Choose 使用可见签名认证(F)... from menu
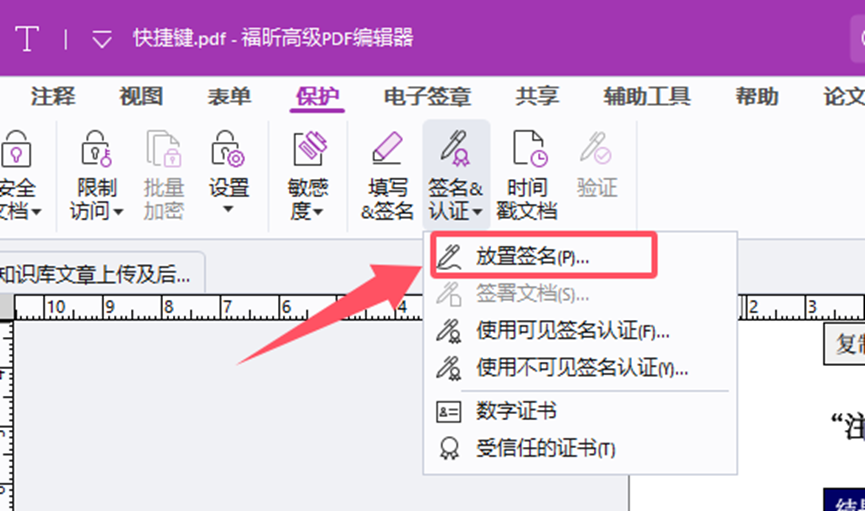Screen dimensions: 865x511 point(572,331)
